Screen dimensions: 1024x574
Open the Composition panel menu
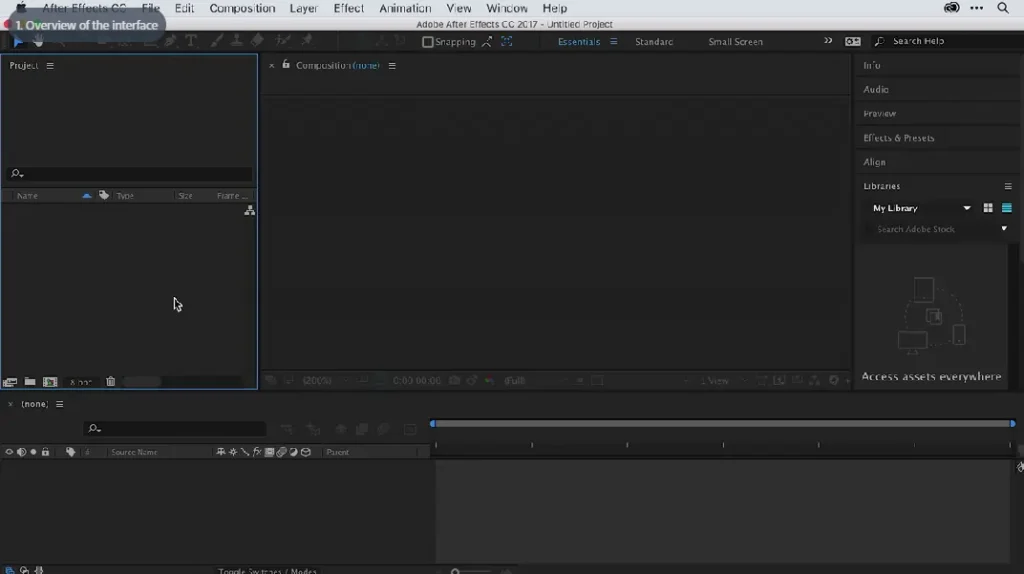coord(392,65)
